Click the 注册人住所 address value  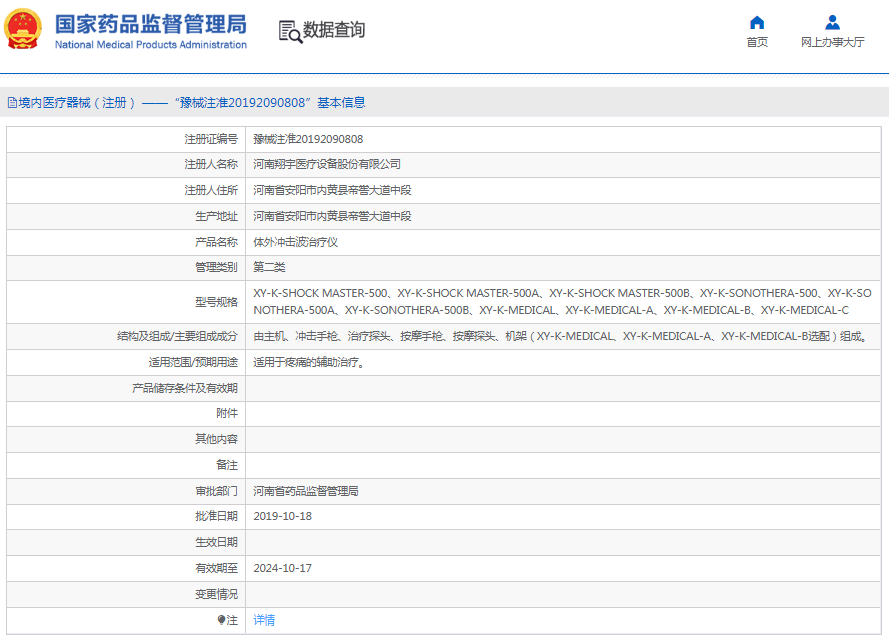pos(332,190)
